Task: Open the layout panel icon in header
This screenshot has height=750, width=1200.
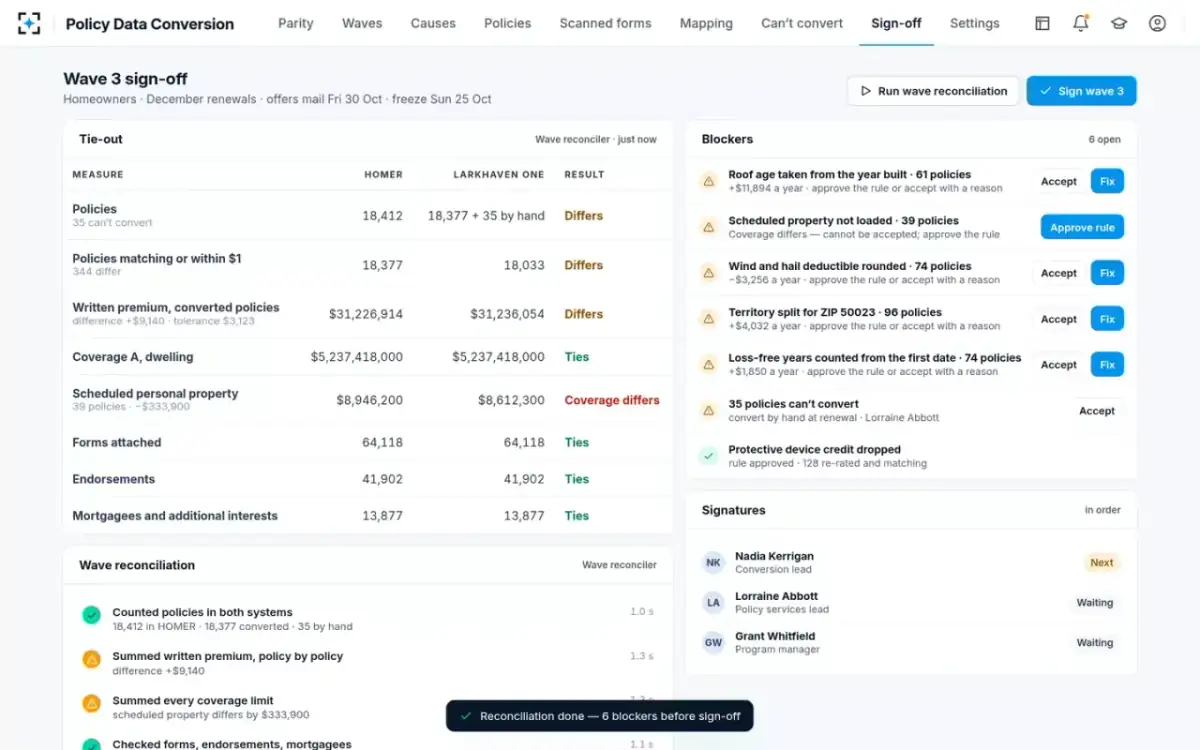Action: tap(1042, 23)
